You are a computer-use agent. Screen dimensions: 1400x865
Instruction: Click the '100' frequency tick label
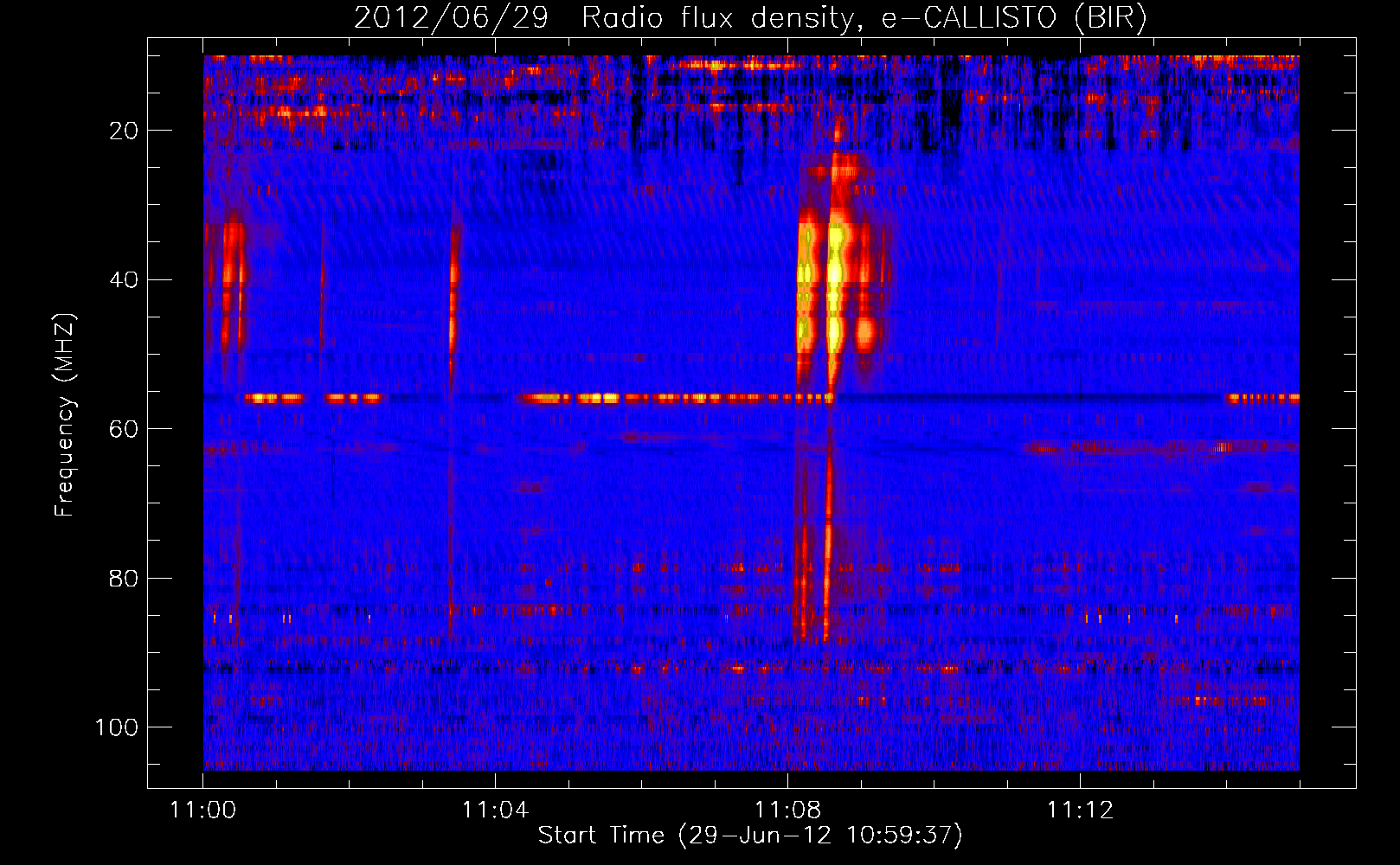pyautogui.click(x=117, y=727)
